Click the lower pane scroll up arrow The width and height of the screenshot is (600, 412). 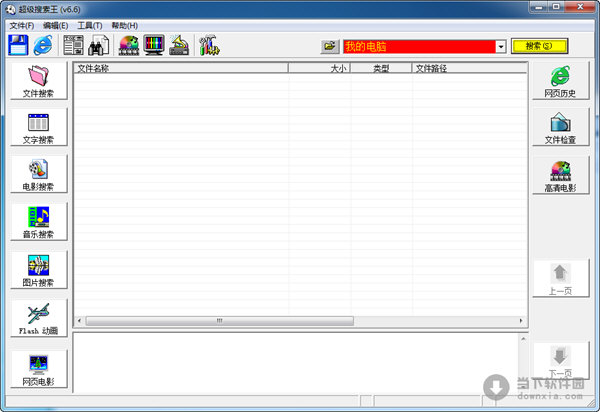(523, 339)
